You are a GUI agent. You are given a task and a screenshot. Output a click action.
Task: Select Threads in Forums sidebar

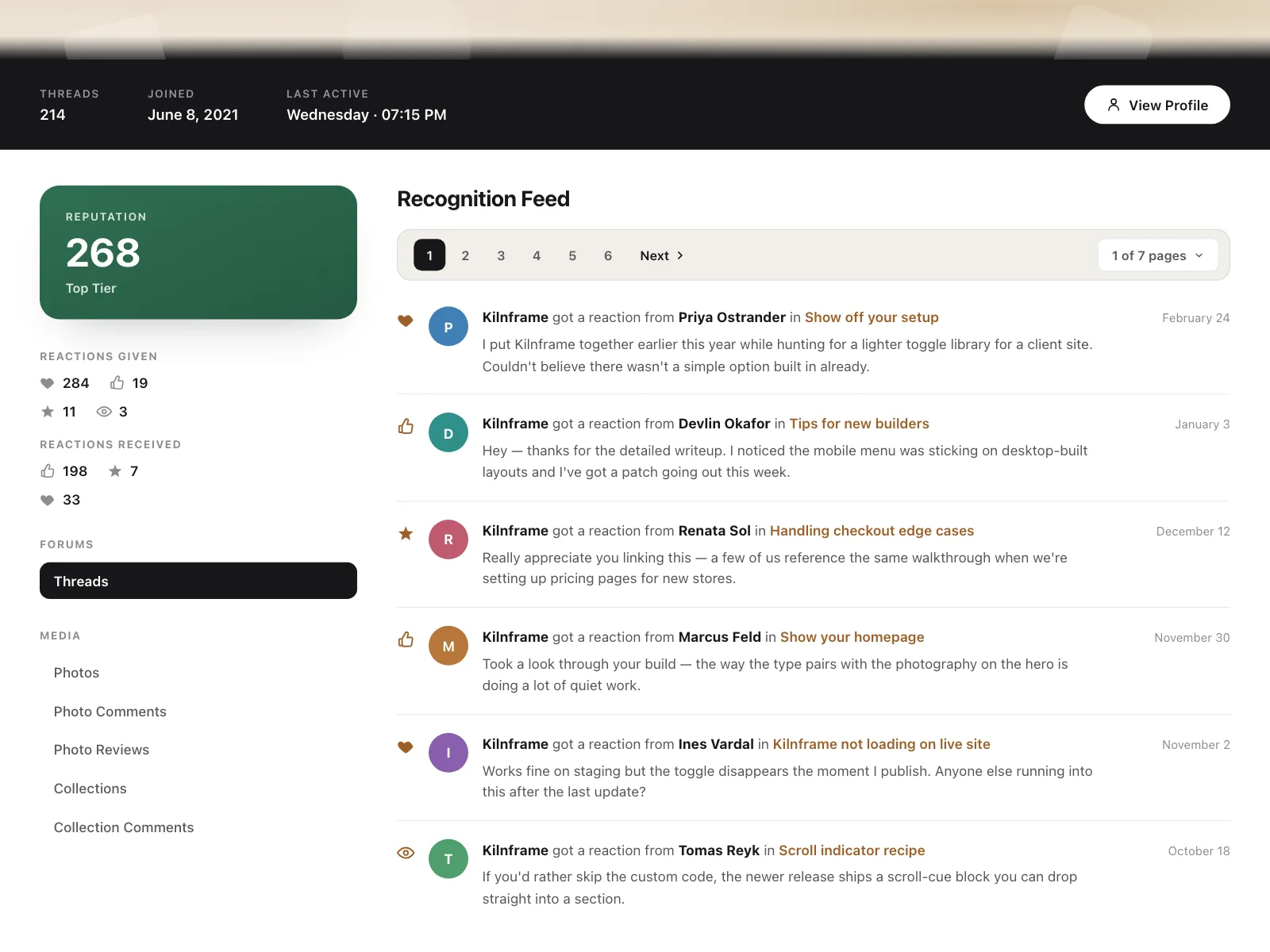(198, 581)
